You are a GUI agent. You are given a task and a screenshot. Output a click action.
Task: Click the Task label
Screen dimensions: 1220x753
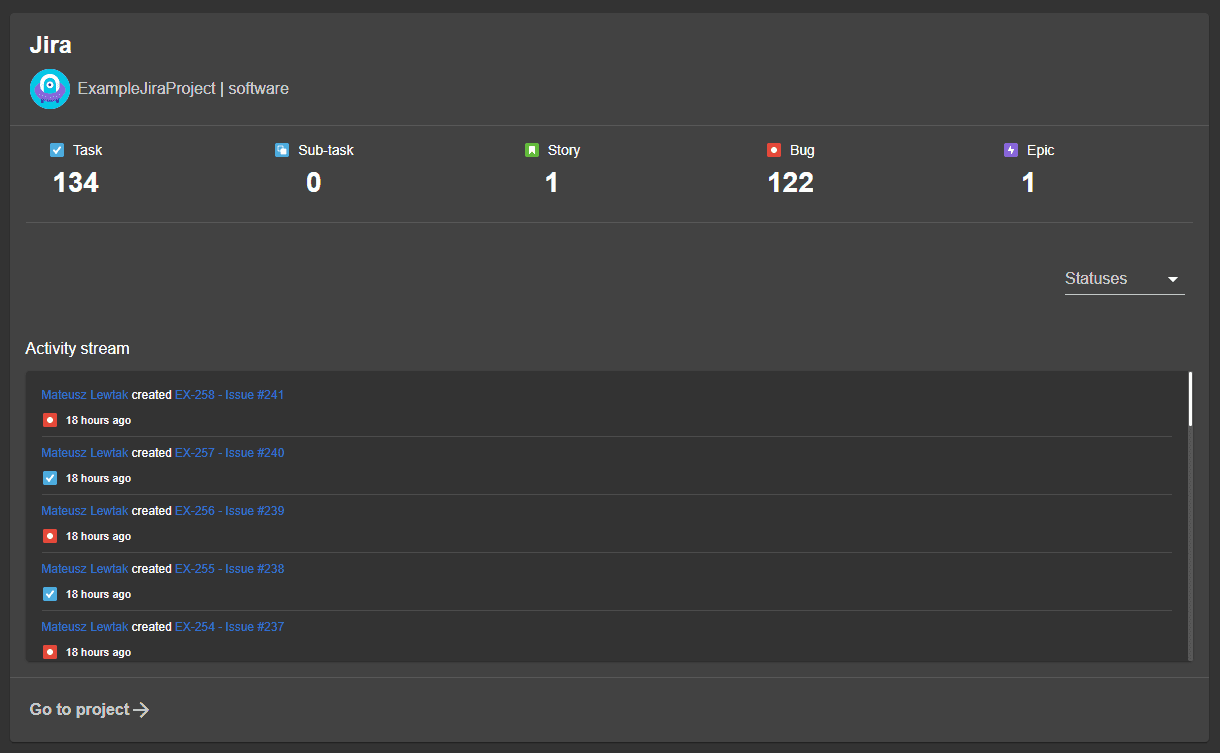[x=88, y=150]
